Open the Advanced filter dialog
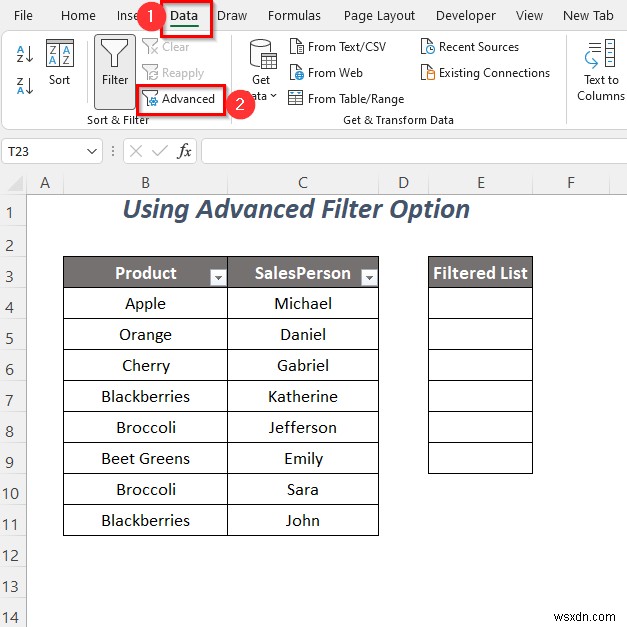The width and height of the screenshot is (627, 627). coord(179,99)
